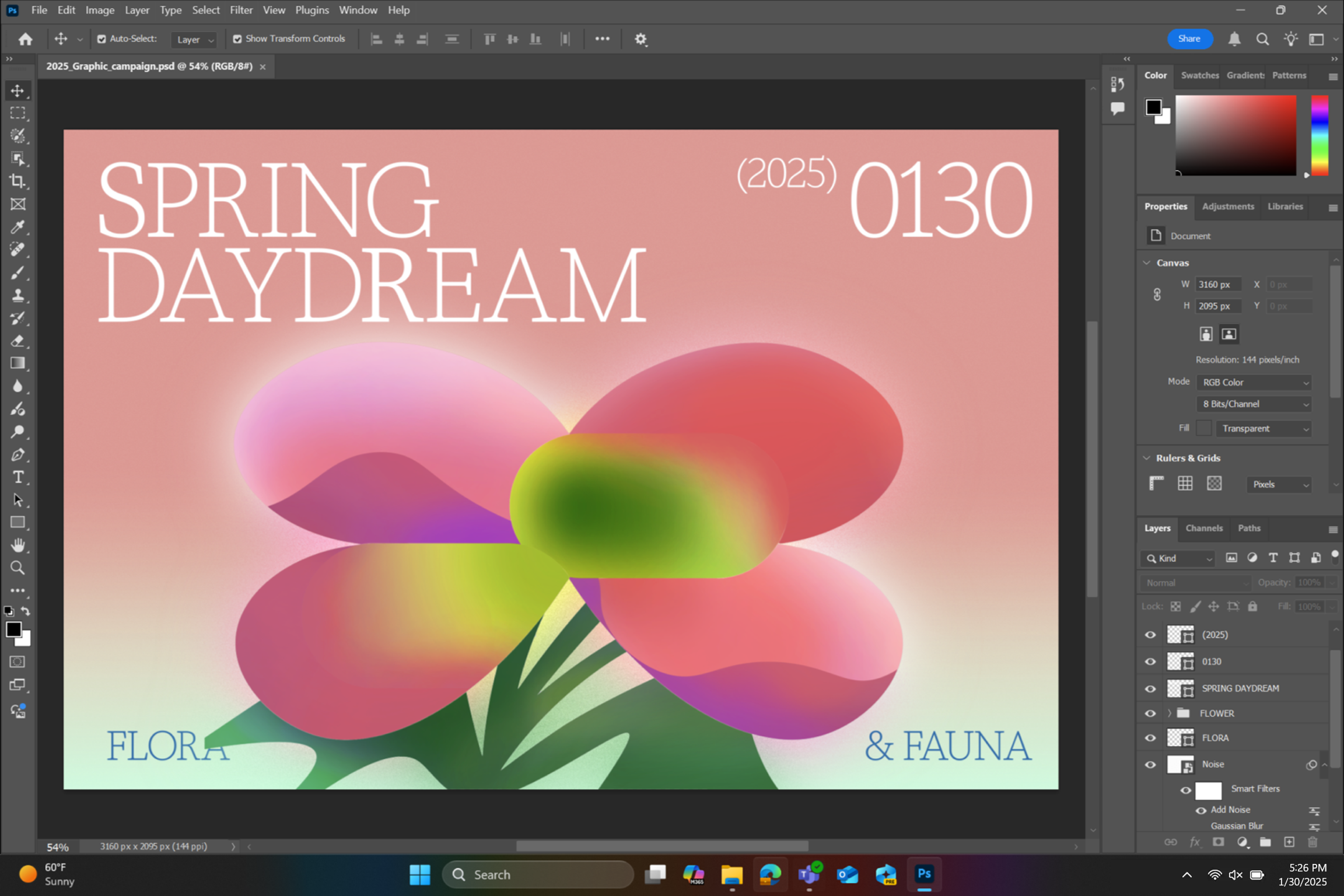Open the Filter menu
The height and width of the screenshot is (896, 1344).
coord(240,10)
